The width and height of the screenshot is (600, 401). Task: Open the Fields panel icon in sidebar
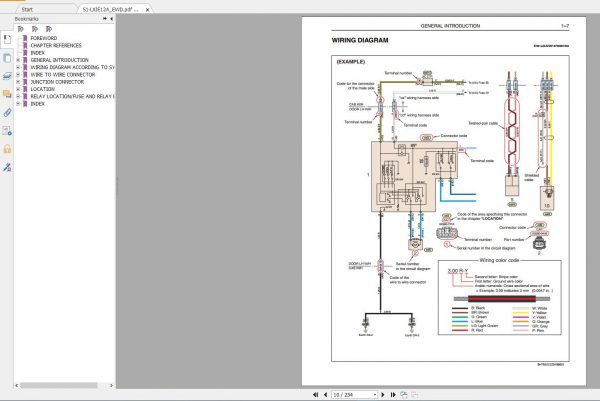coord(7,130)
